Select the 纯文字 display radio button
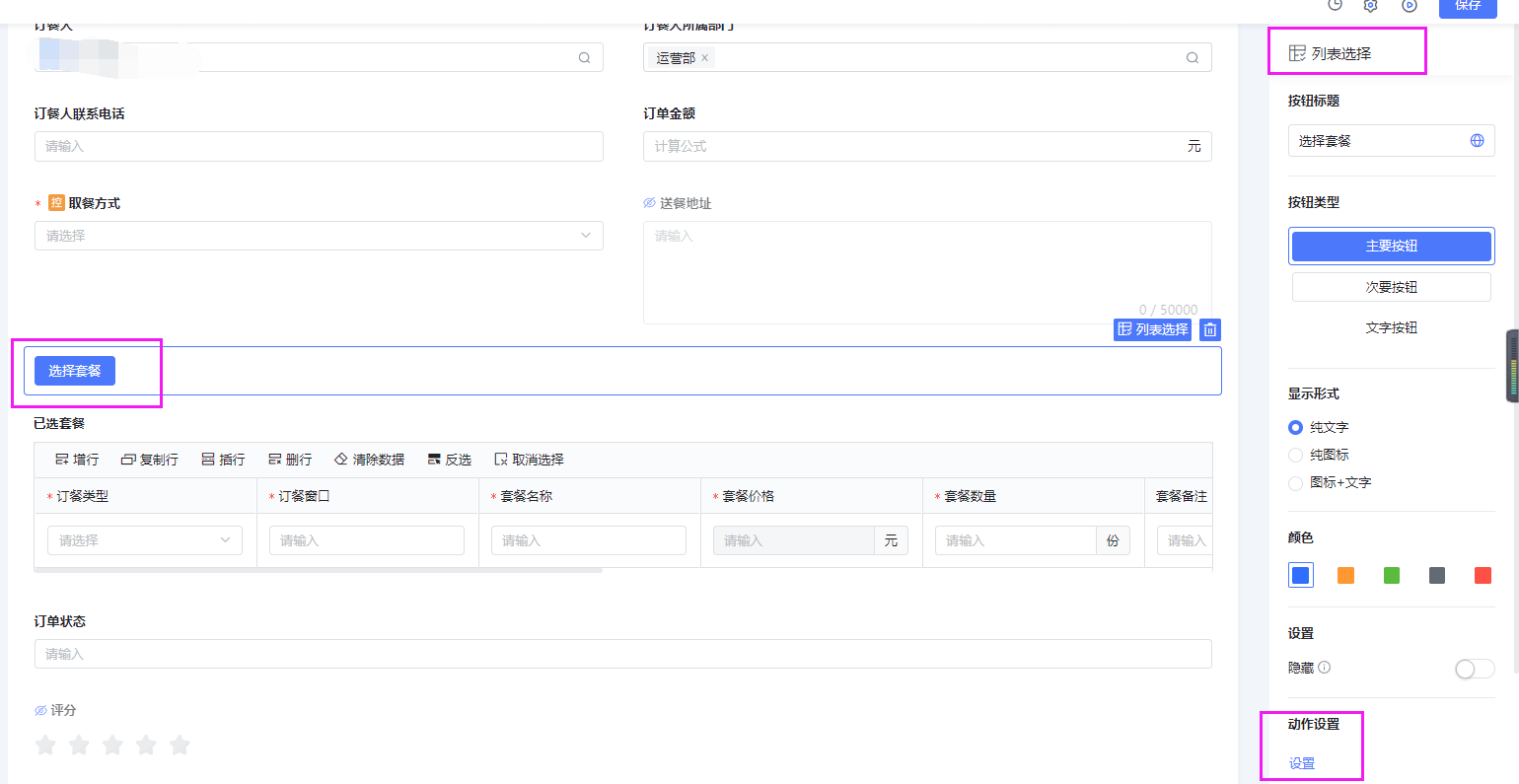Screen dimensions: 1519x784 [1296, 427]
